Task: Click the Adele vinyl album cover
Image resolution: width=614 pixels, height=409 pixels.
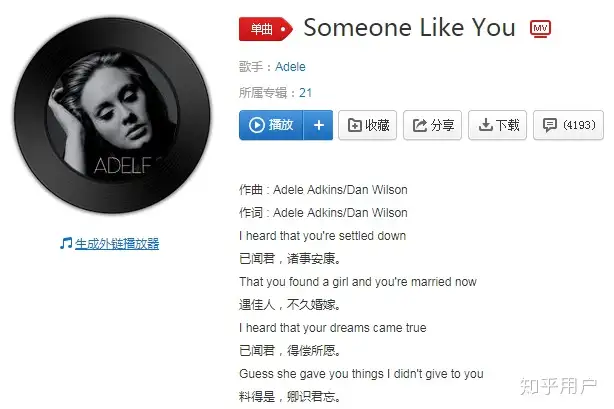Action: pyautogui.click(x=112, y=115)
